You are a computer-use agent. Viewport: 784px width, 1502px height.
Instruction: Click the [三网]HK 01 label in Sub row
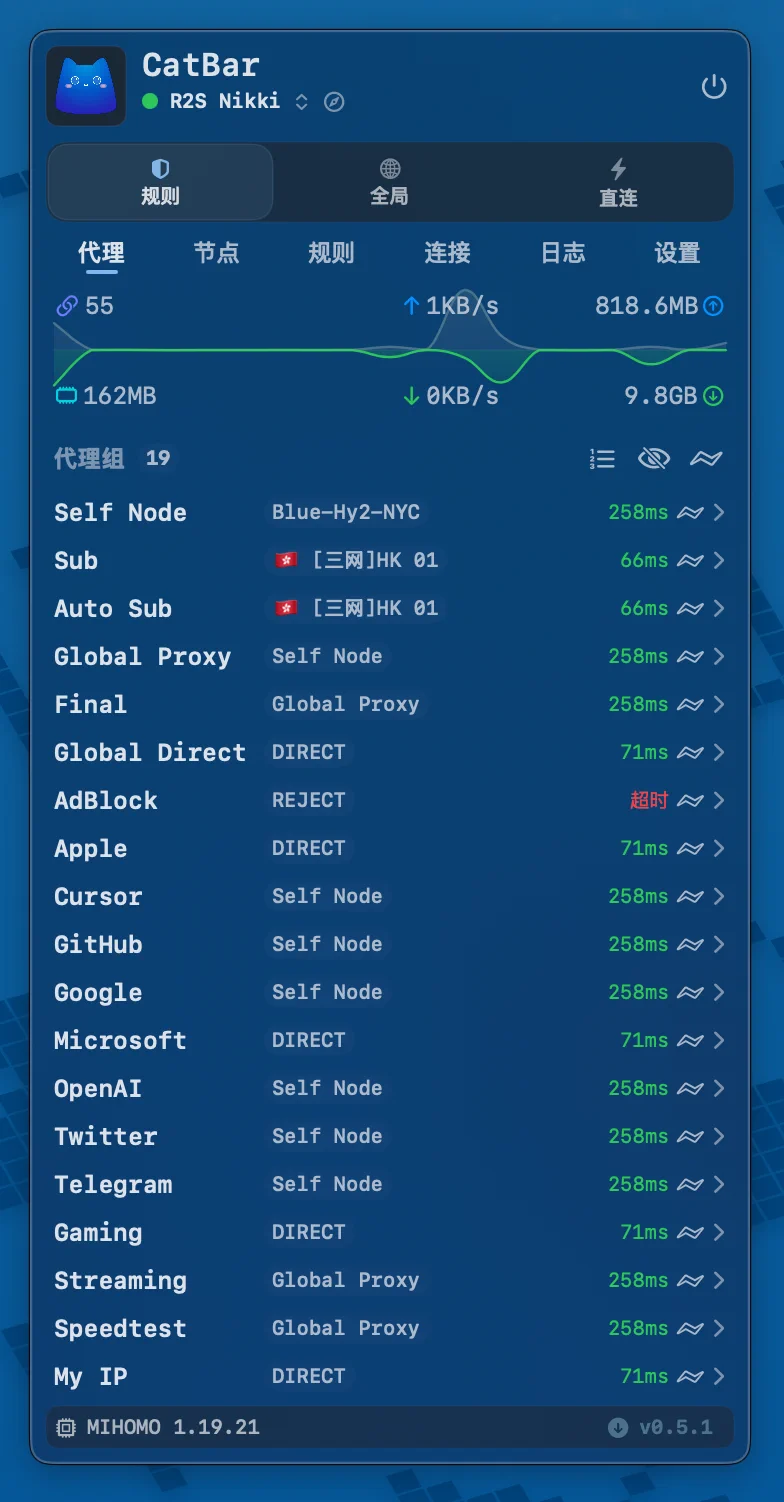point(357,561)
